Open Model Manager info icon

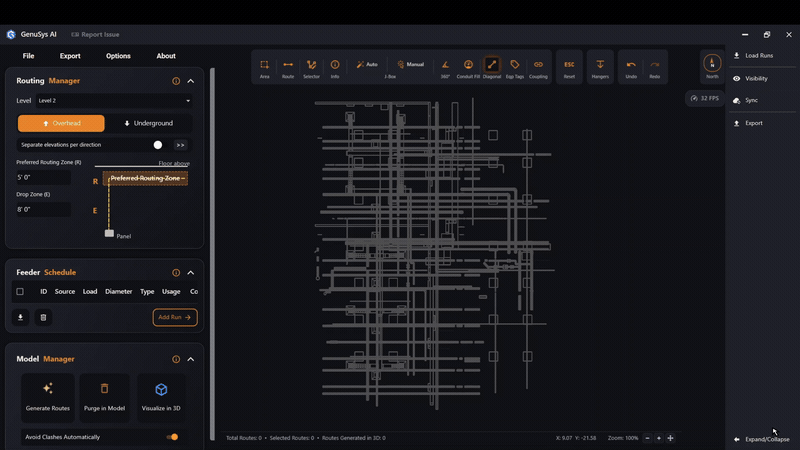[x=176, y=360]
